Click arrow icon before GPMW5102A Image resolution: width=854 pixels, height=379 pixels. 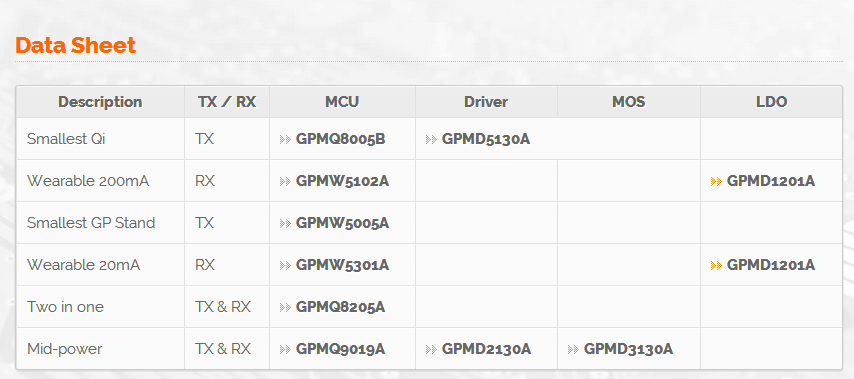point(285,181)
